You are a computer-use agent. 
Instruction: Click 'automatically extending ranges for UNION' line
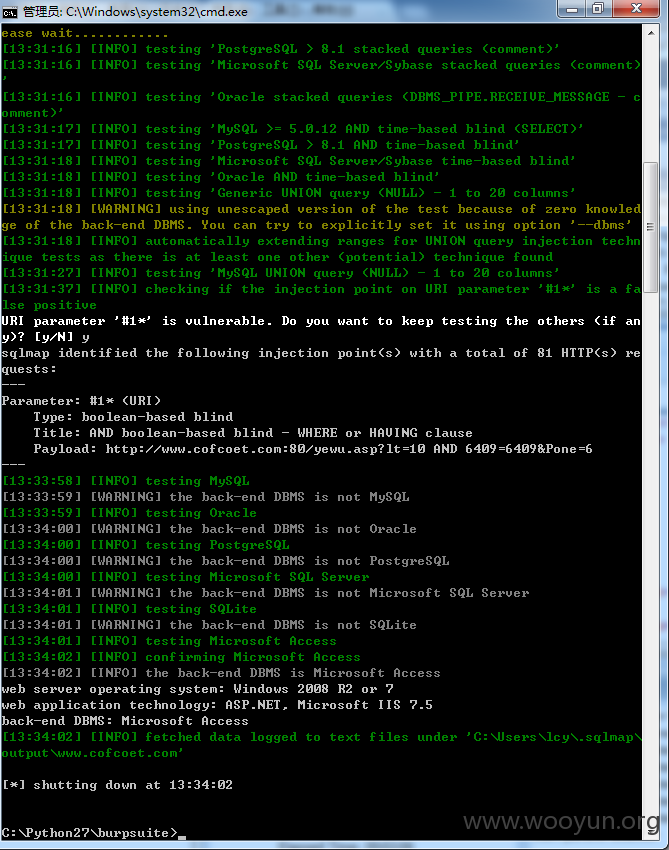point(321,249)
